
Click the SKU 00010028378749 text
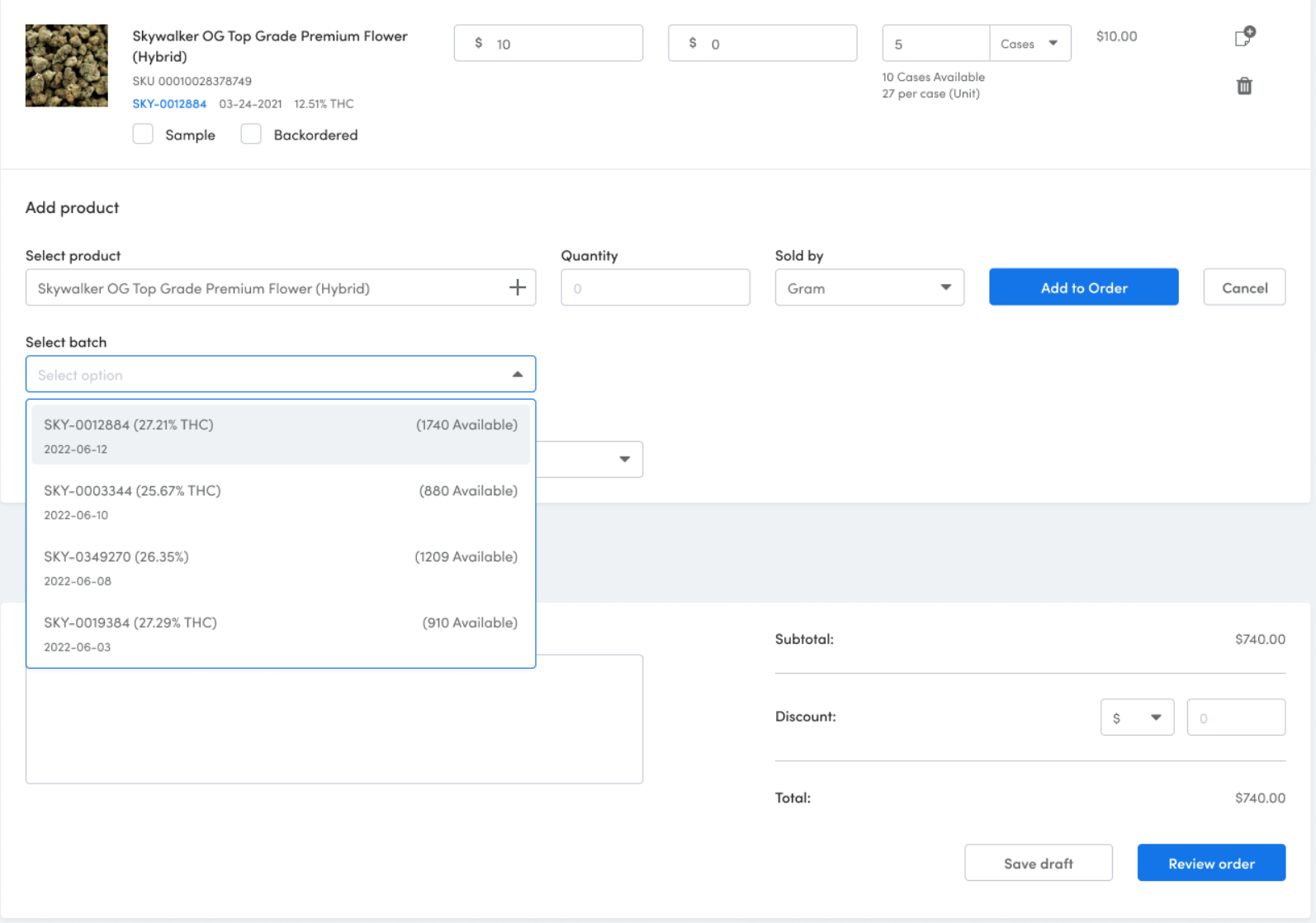coord(192,81)
